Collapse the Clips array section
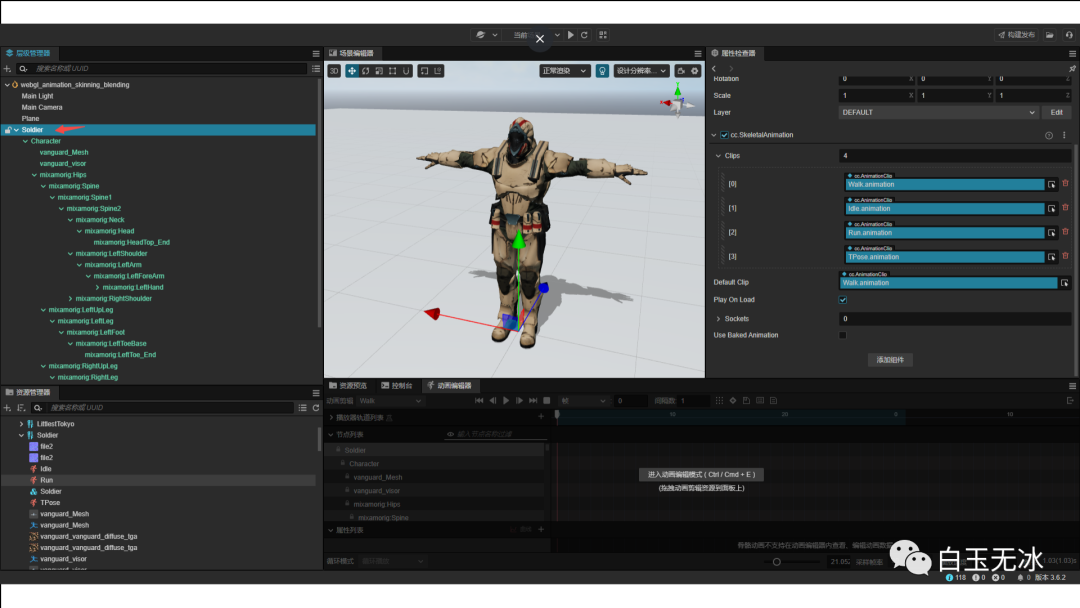 coord(718,156)
